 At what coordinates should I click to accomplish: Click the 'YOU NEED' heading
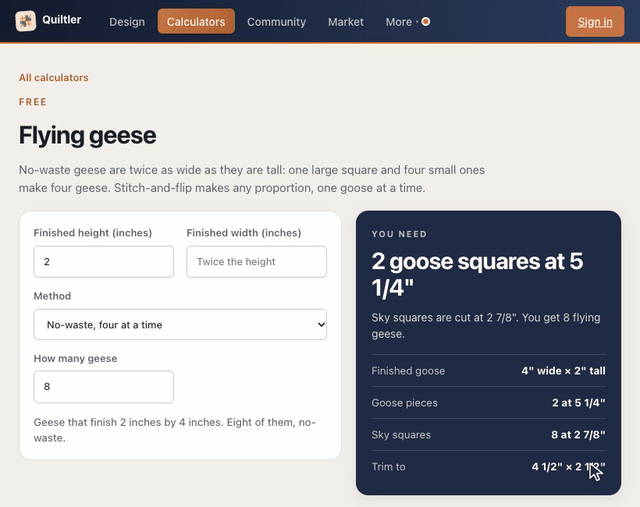click(x=399, y=234)
